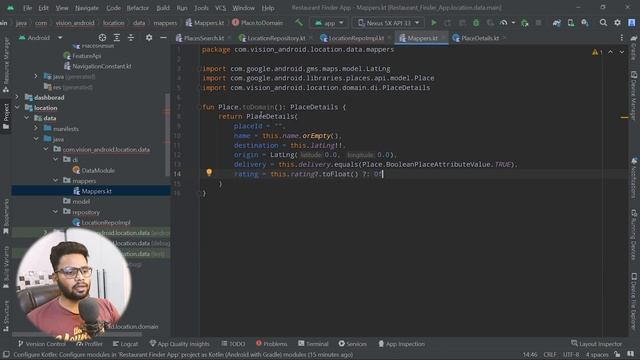This screenshot has height=360, width=640.
Task: Click the Profile app speedometer icon
Action: (504, 23)
